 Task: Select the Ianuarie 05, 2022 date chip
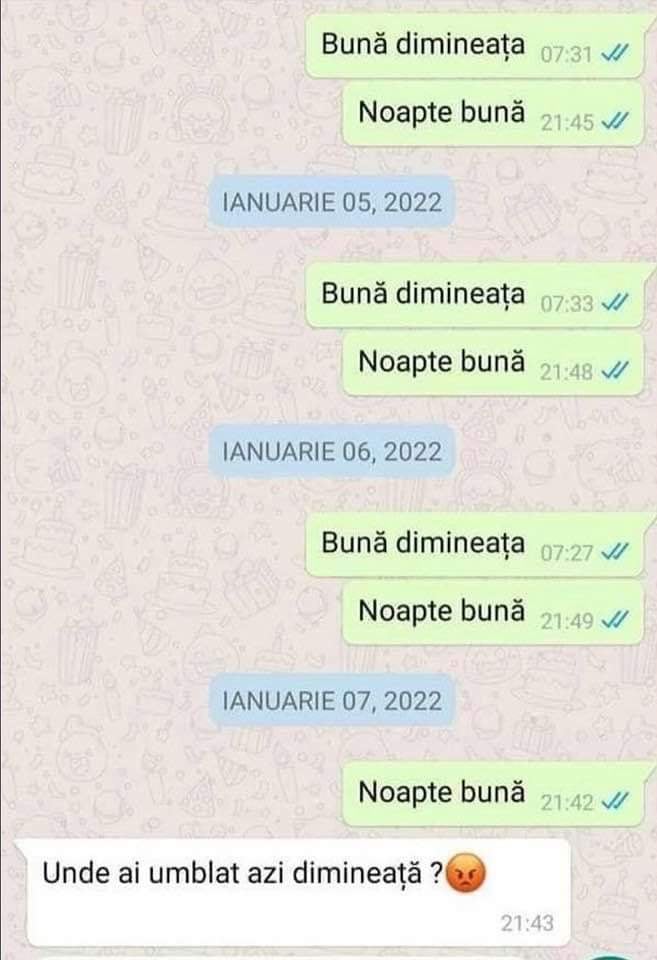click(331, 203)
